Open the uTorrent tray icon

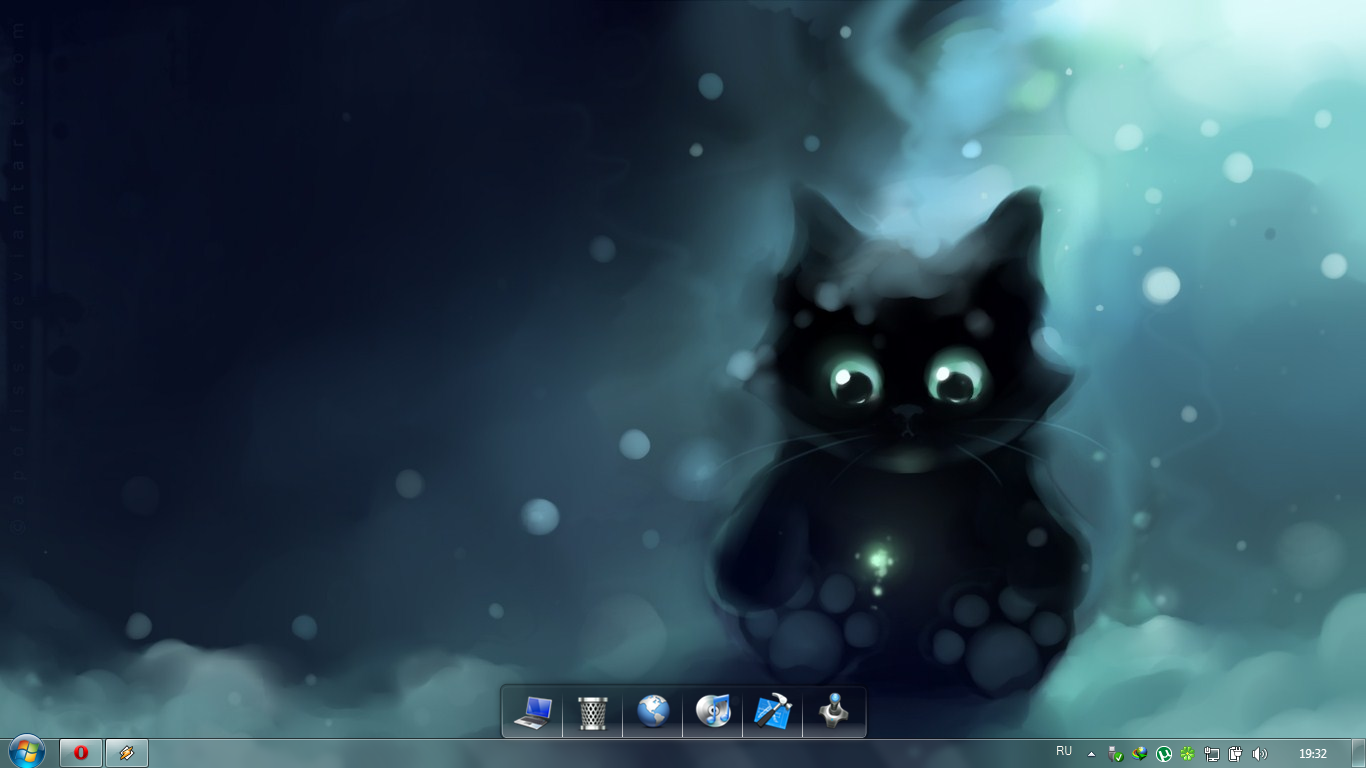1164,754
